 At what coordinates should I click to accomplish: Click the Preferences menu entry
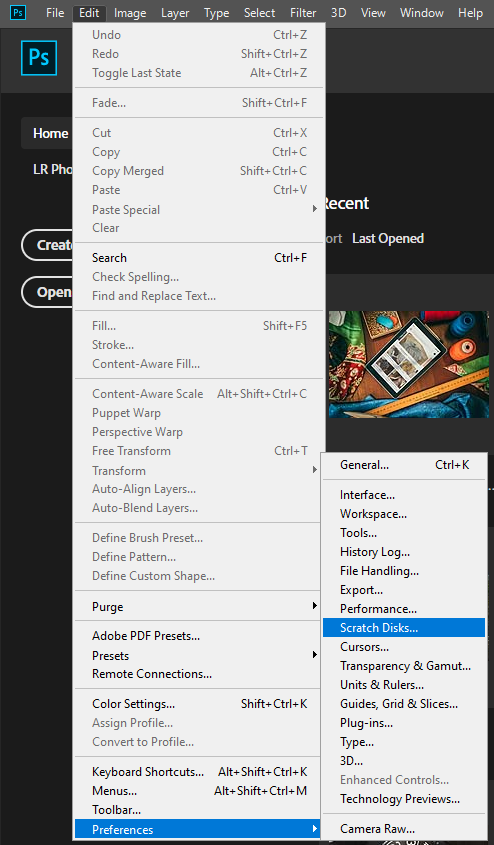pyautogui.click(x=199, y=829)
